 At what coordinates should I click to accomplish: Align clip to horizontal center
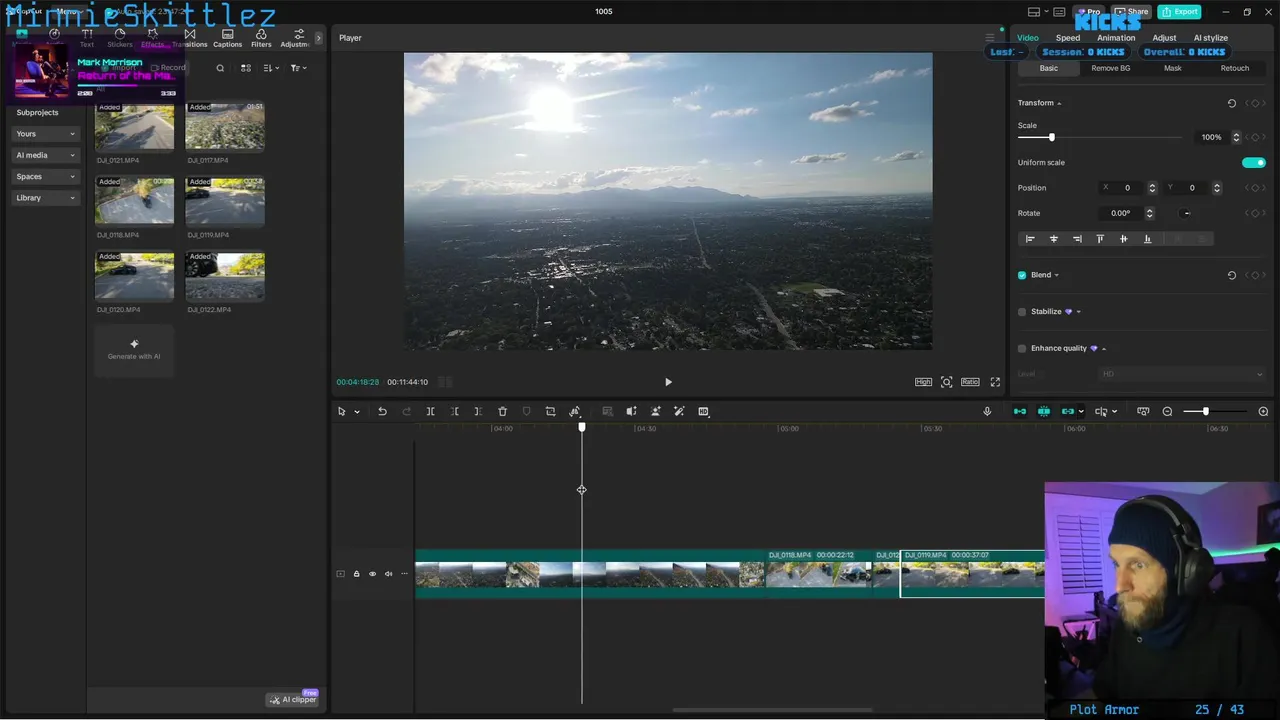coord(1053,239)
